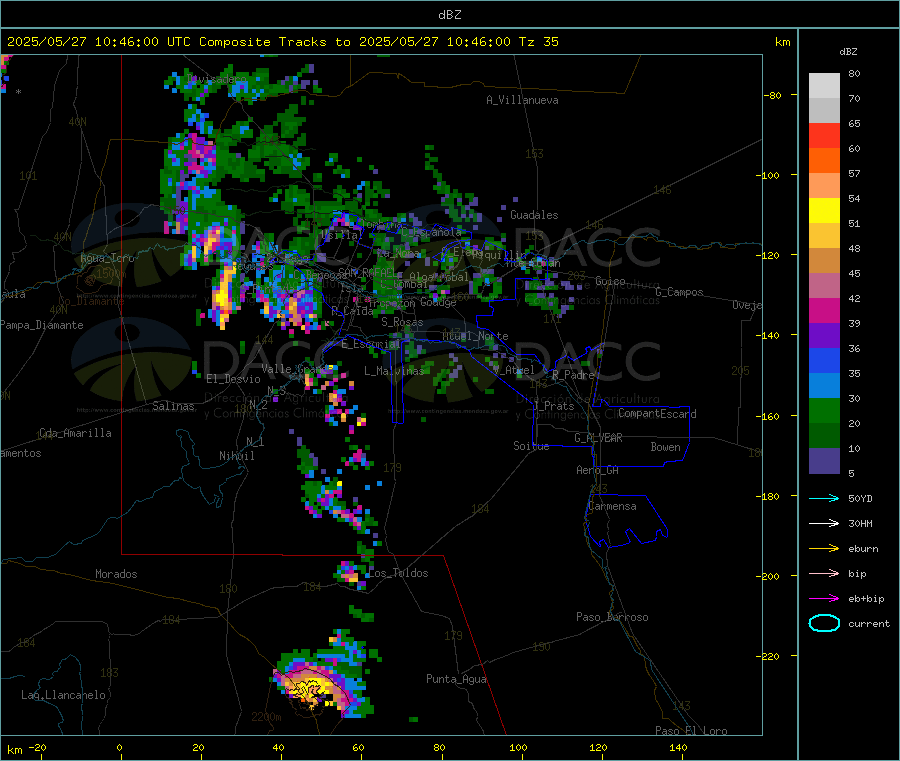900x761 pixels.
Task: Click the Guadales location label
Action: [534, 215]
